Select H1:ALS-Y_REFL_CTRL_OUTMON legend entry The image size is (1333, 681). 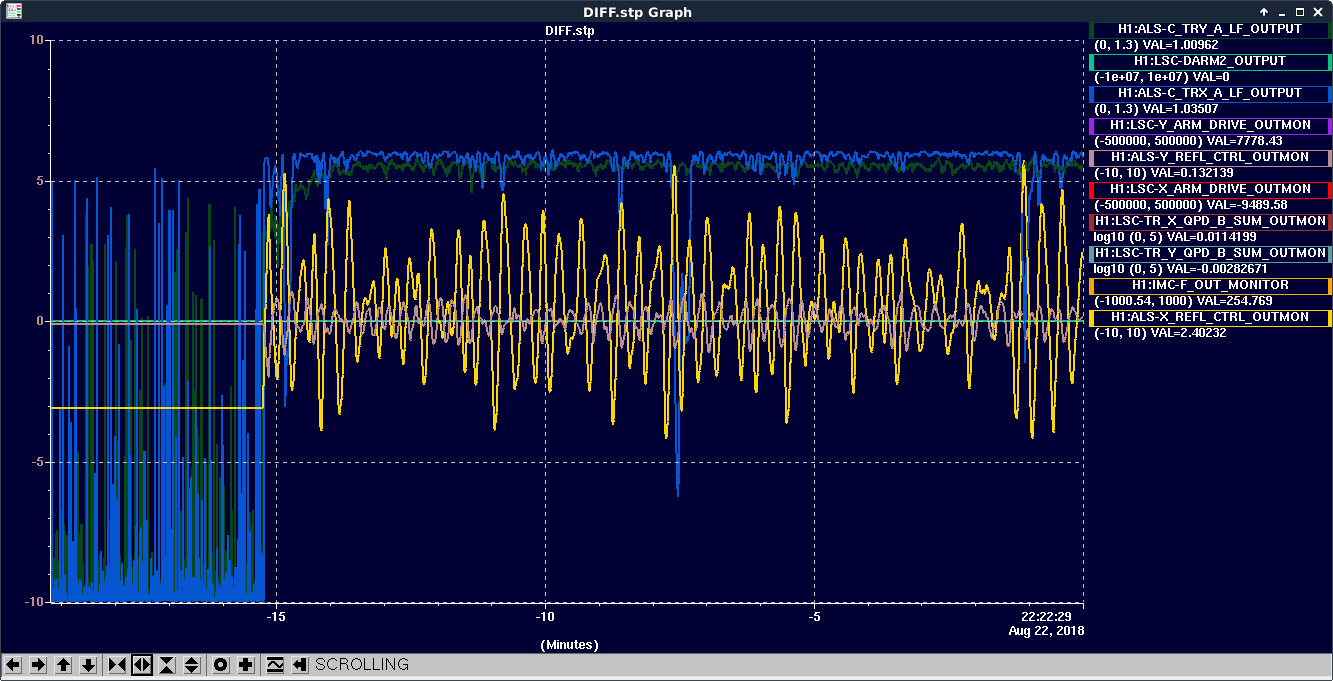(1210, 157)
